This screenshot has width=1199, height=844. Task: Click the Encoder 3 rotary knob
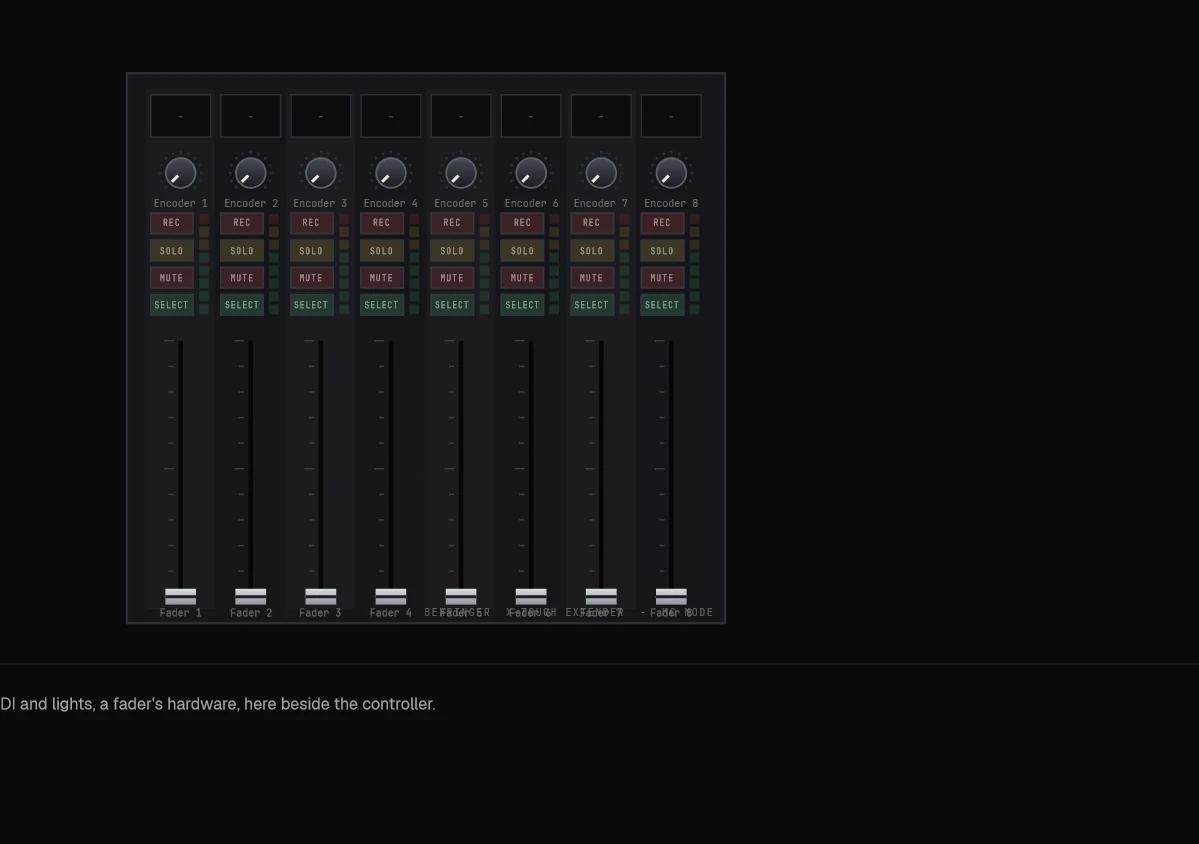pos(320,173)
